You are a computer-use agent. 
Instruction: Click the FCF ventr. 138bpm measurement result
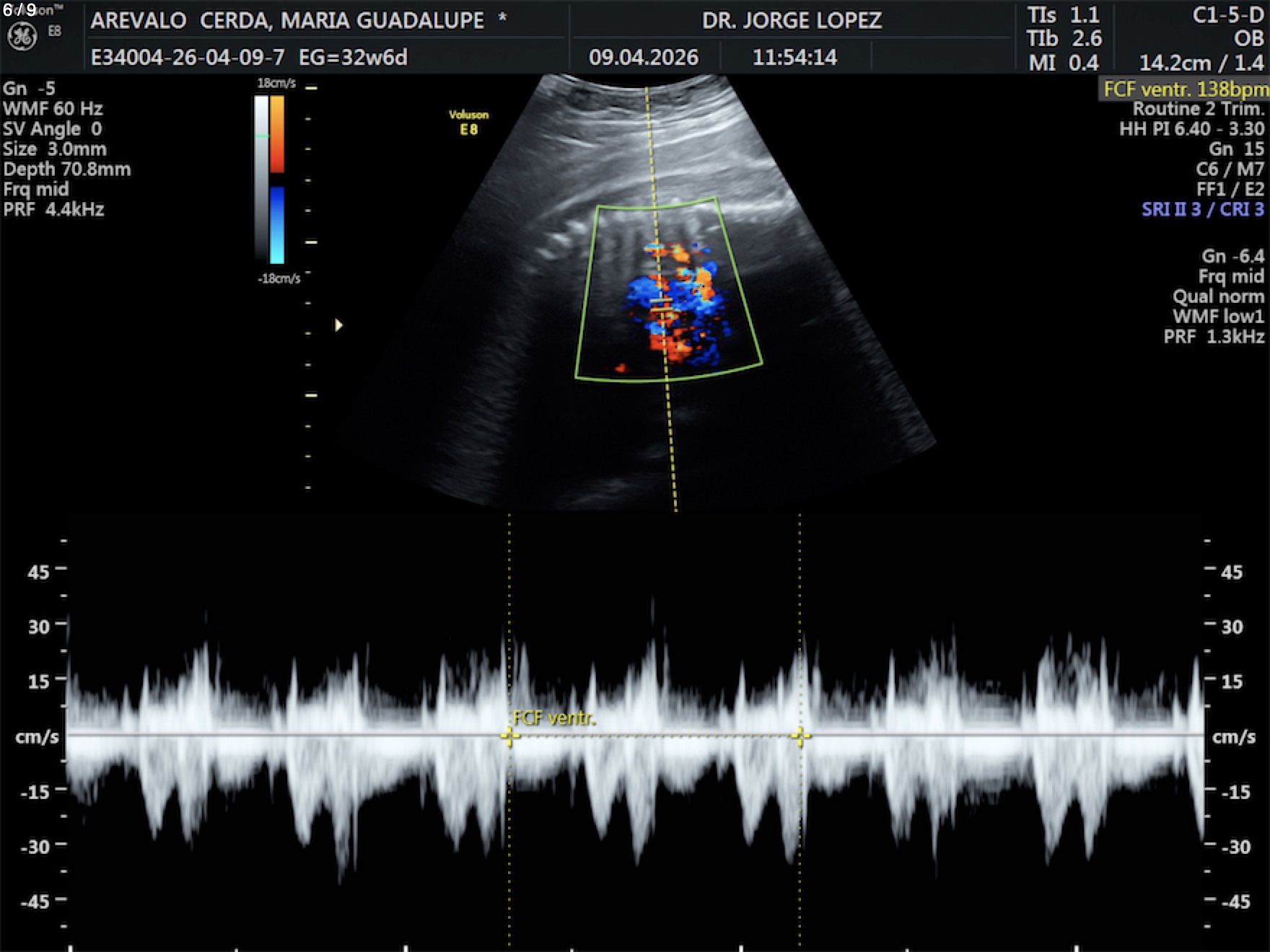(x=1185, y=89)
